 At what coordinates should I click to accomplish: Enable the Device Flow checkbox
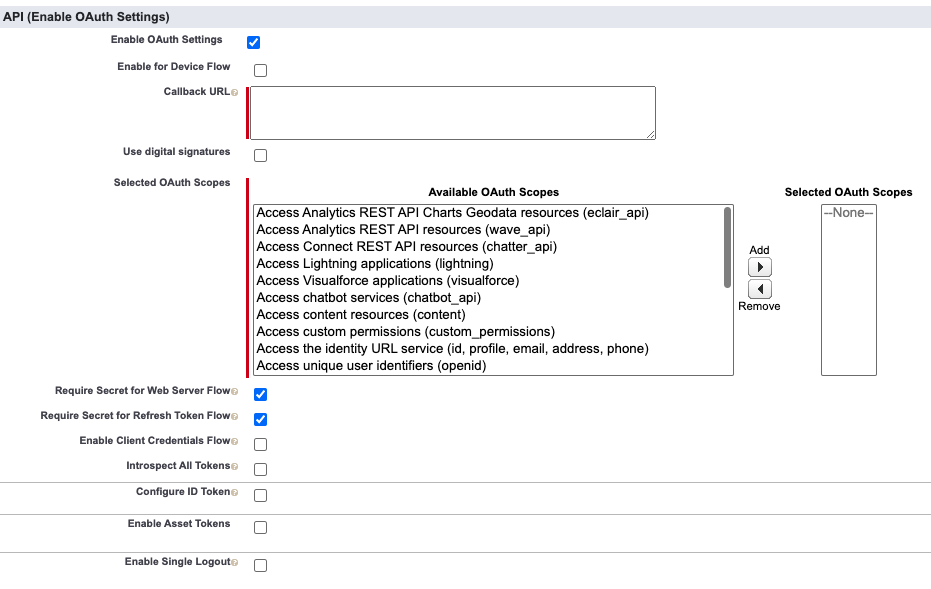pyautogui.click(x=261, y=71)
